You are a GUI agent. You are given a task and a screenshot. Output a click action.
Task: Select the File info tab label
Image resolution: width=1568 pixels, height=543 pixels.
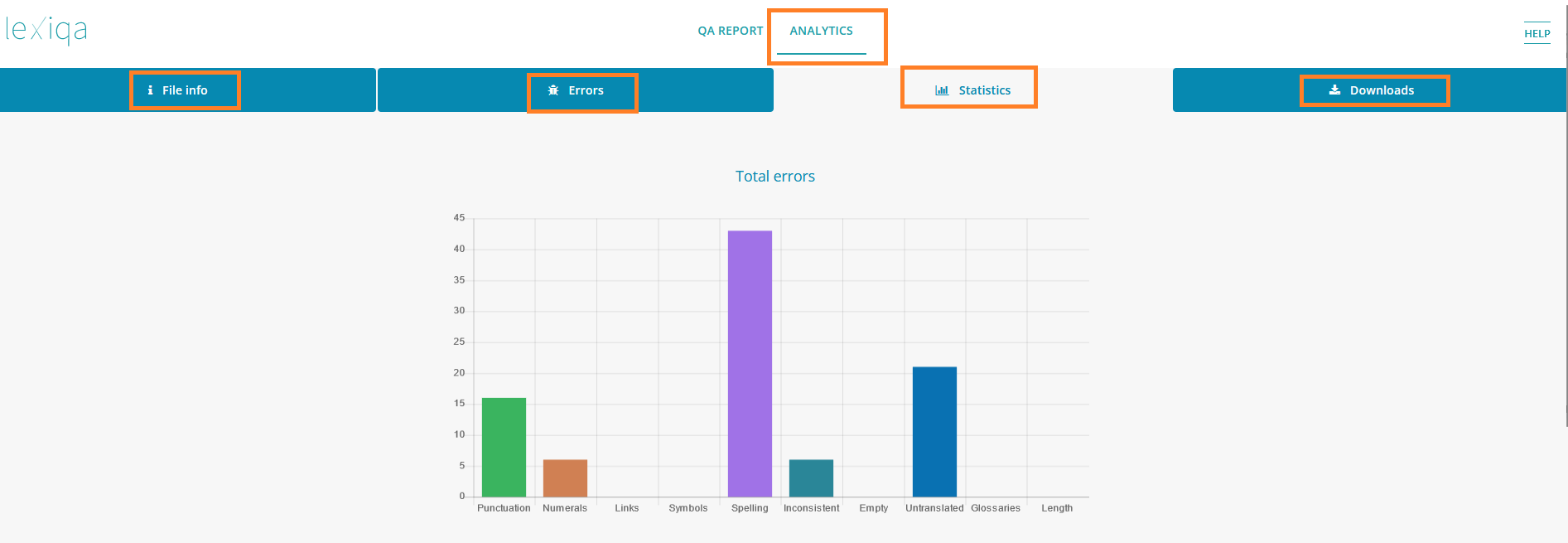point(185,90)
